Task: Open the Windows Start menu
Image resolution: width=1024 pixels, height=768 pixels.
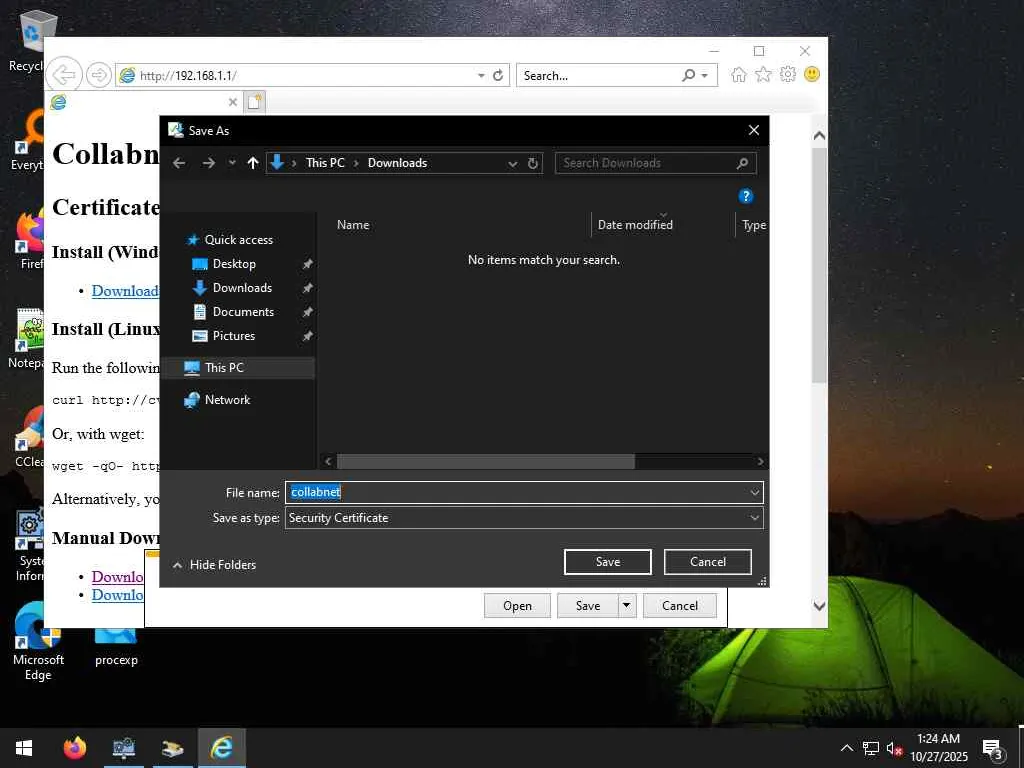Action: click(x=24, y=748)
